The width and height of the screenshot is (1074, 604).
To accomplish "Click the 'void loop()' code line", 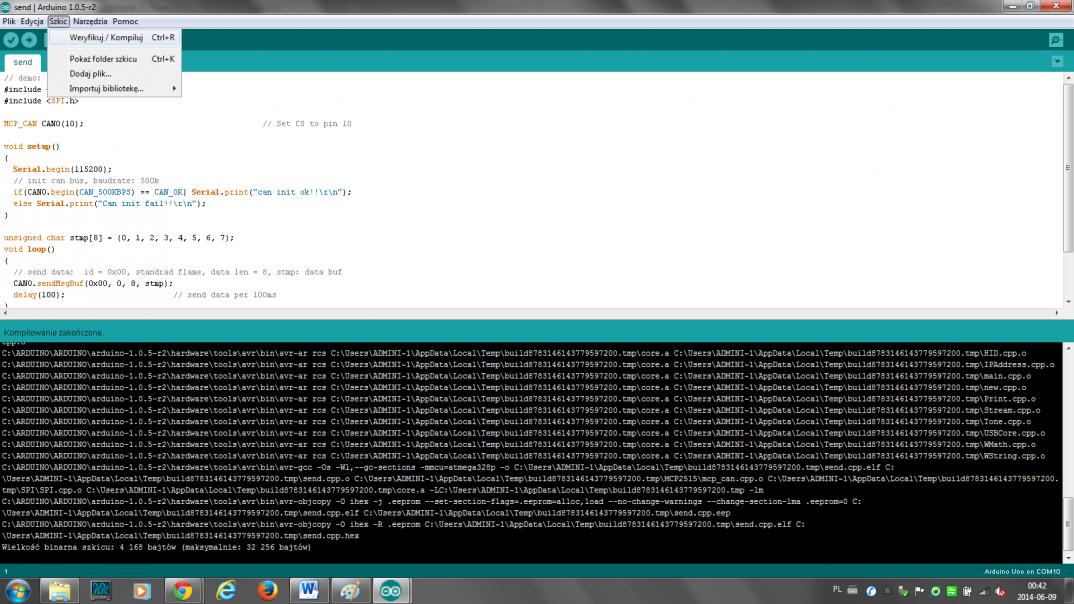I will pyautogui.click(x=29, y=249).
